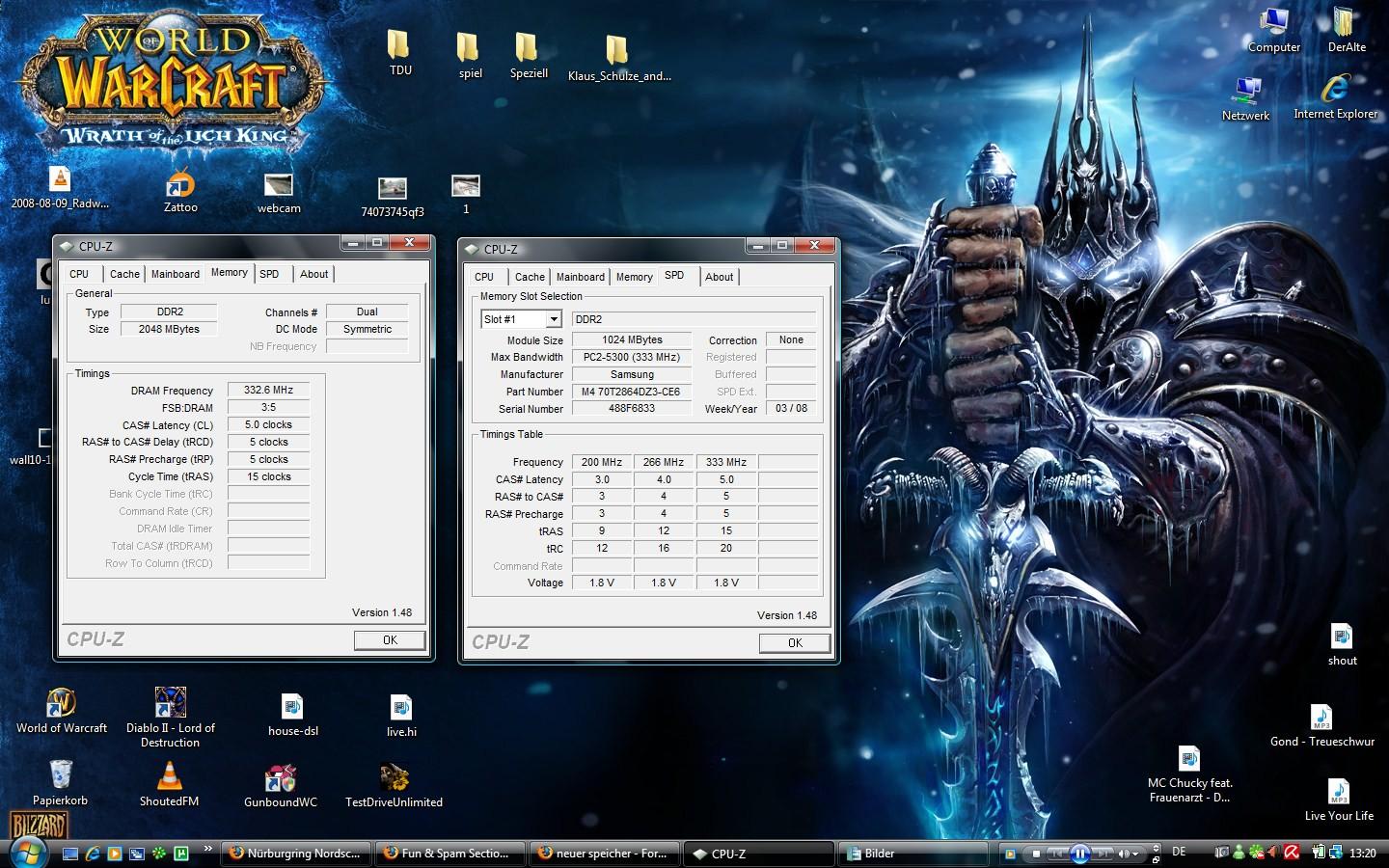Click the CPU-Z taskbar button
Screen dimensions: 1389x868
pos(760,854)
